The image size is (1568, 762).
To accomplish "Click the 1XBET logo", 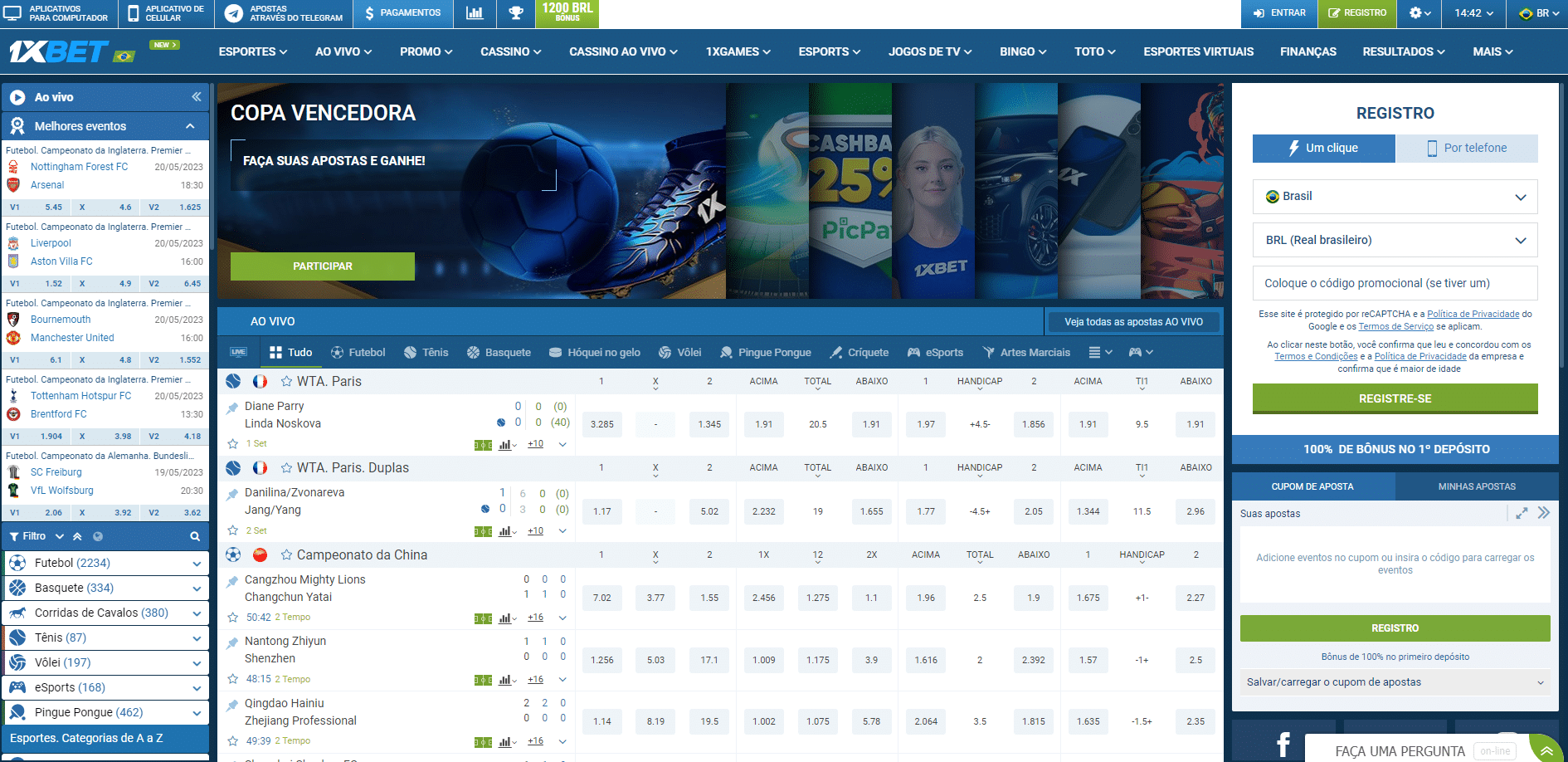I will [x=58, y=51].
